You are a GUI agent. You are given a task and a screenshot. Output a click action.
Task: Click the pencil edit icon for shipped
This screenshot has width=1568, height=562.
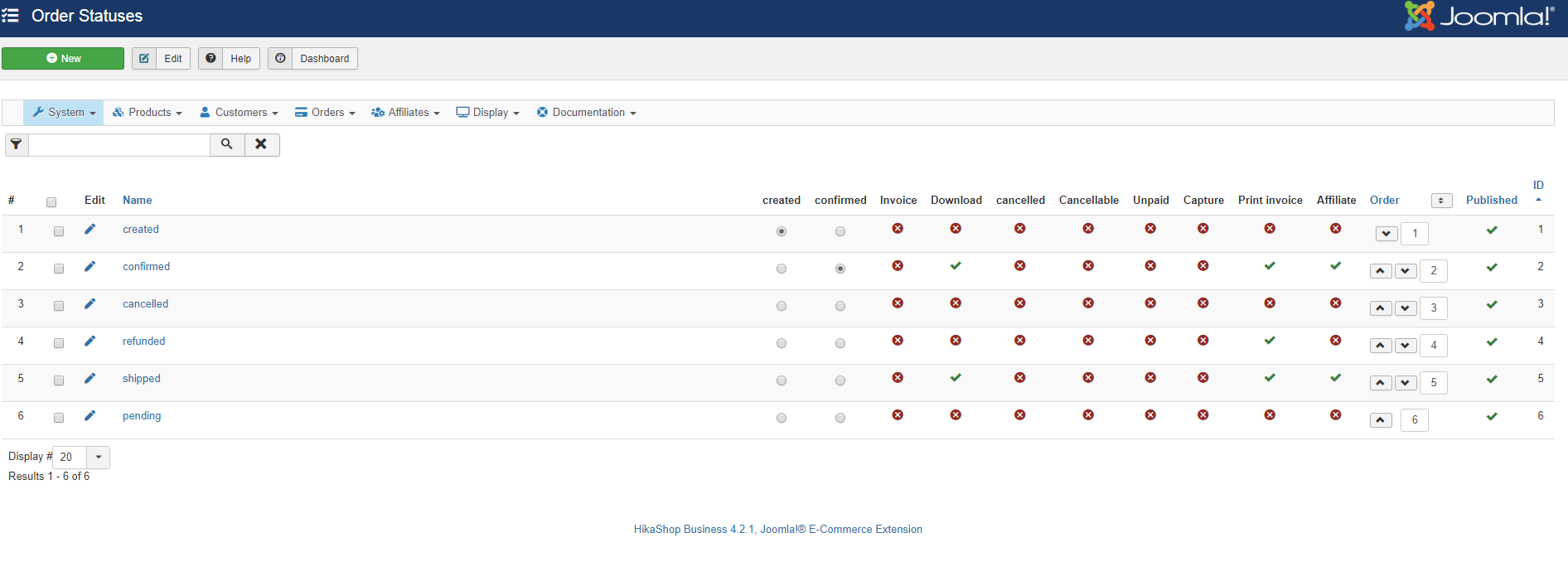90,379
